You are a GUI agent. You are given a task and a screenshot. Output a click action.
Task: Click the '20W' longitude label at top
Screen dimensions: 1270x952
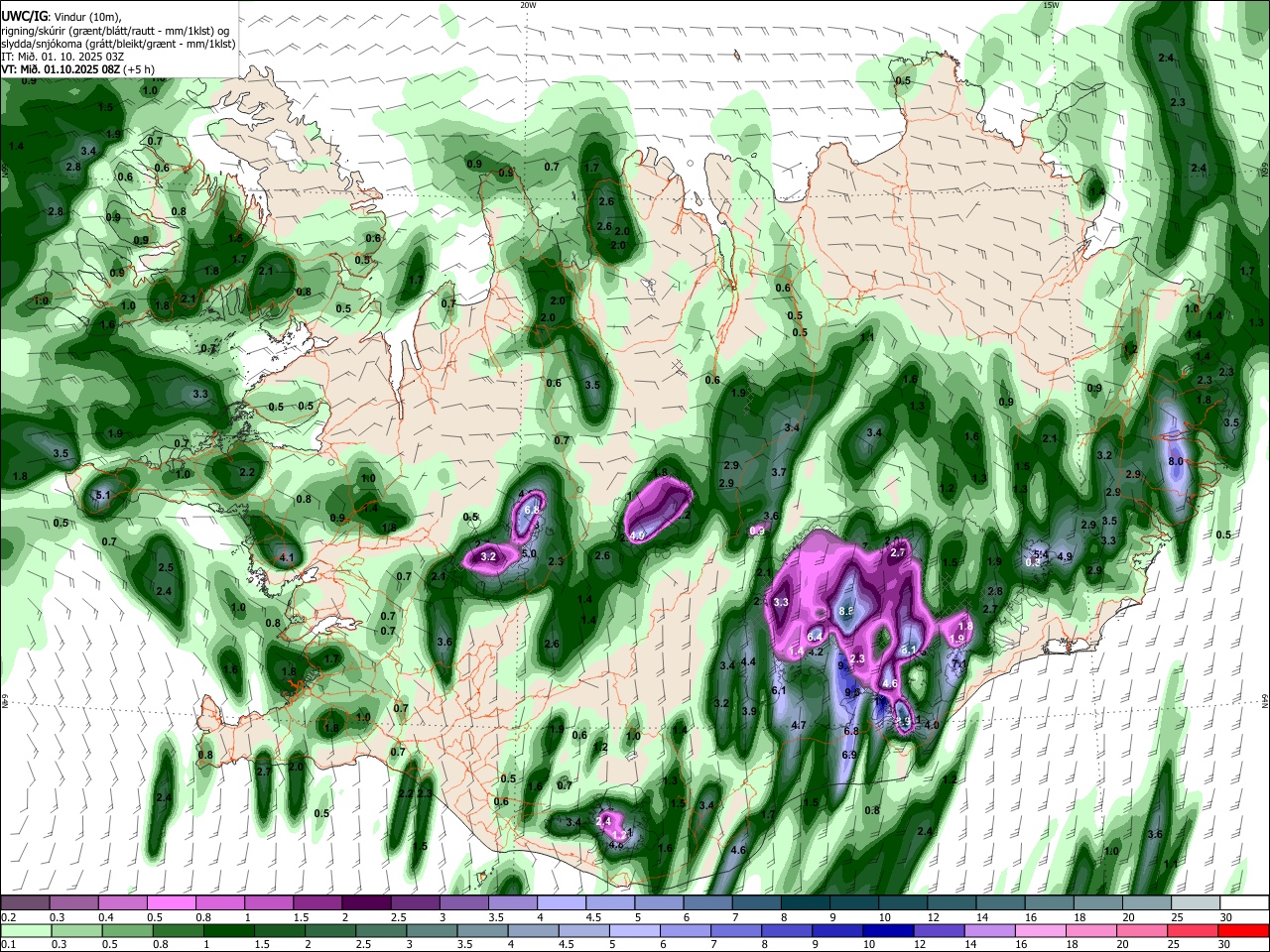tap(528, 5)
